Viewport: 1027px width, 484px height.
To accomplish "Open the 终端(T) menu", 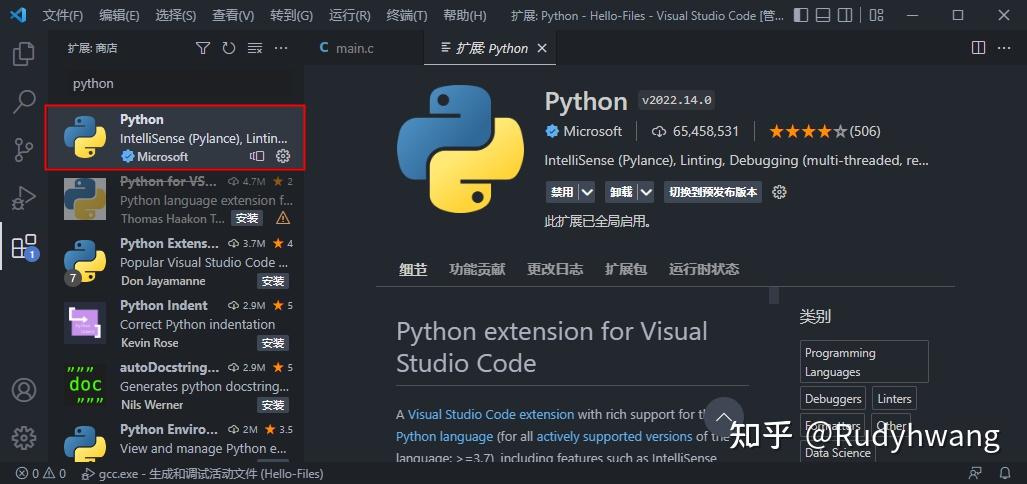I will (407, 15).
